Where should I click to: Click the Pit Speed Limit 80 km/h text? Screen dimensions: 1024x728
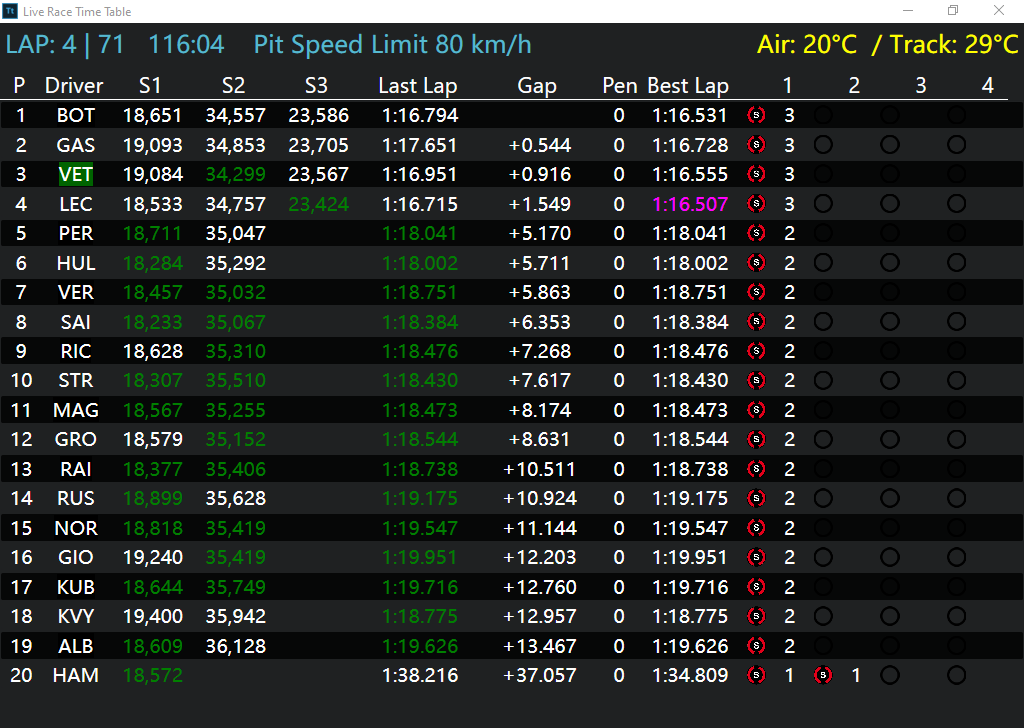tap(392, 44)
